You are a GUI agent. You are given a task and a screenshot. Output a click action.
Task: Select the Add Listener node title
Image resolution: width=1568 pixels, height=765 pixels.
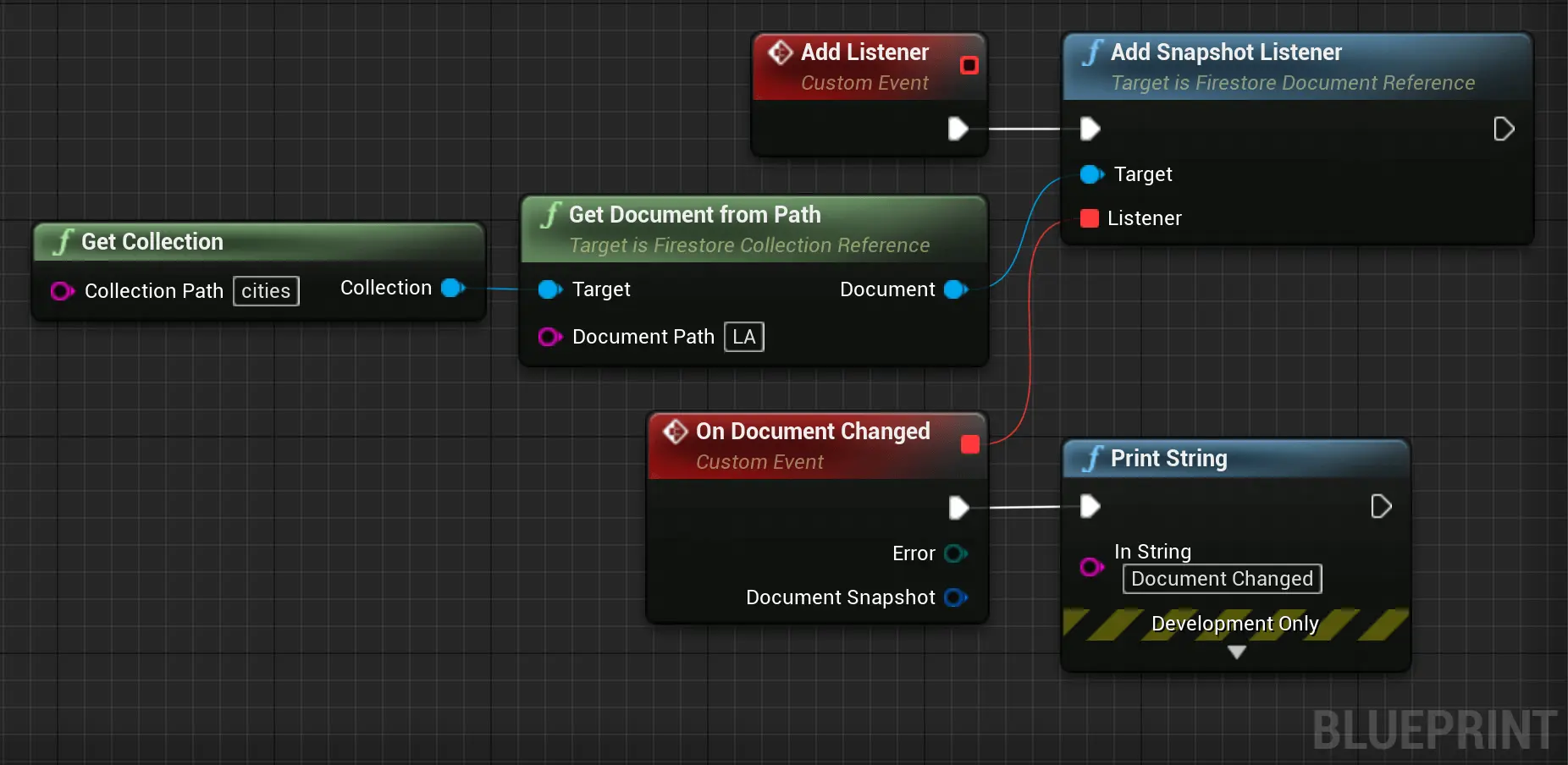(x=864, y=52)
